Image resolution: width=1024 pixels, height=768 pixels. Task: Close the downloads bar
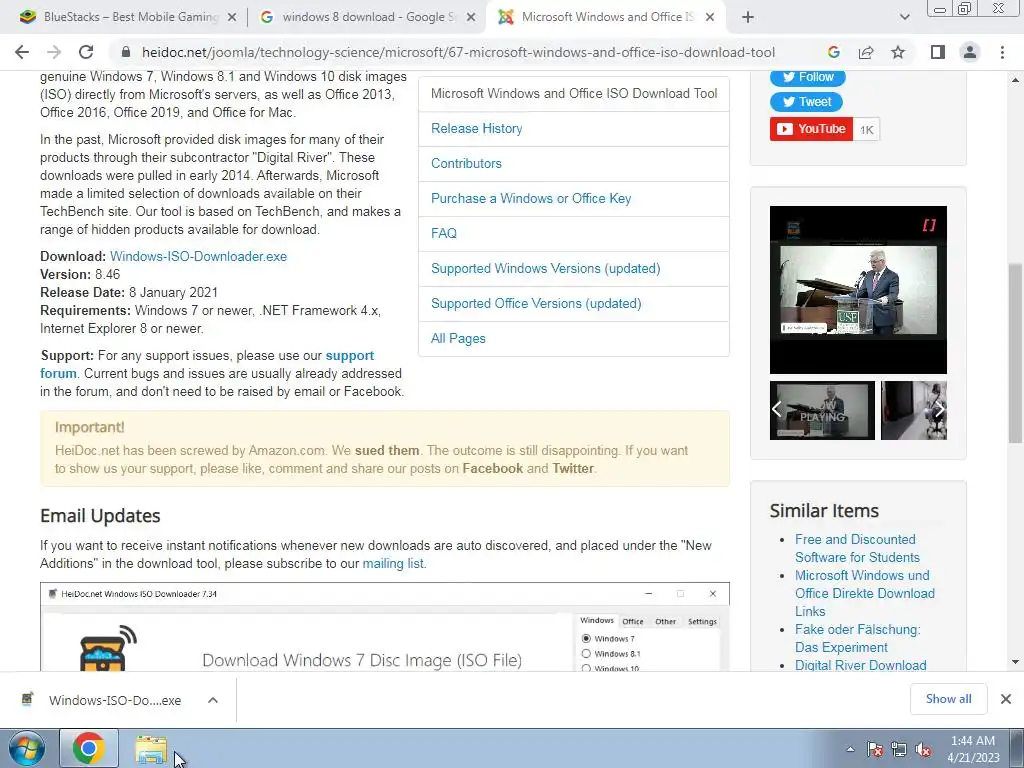[1006, 699]
